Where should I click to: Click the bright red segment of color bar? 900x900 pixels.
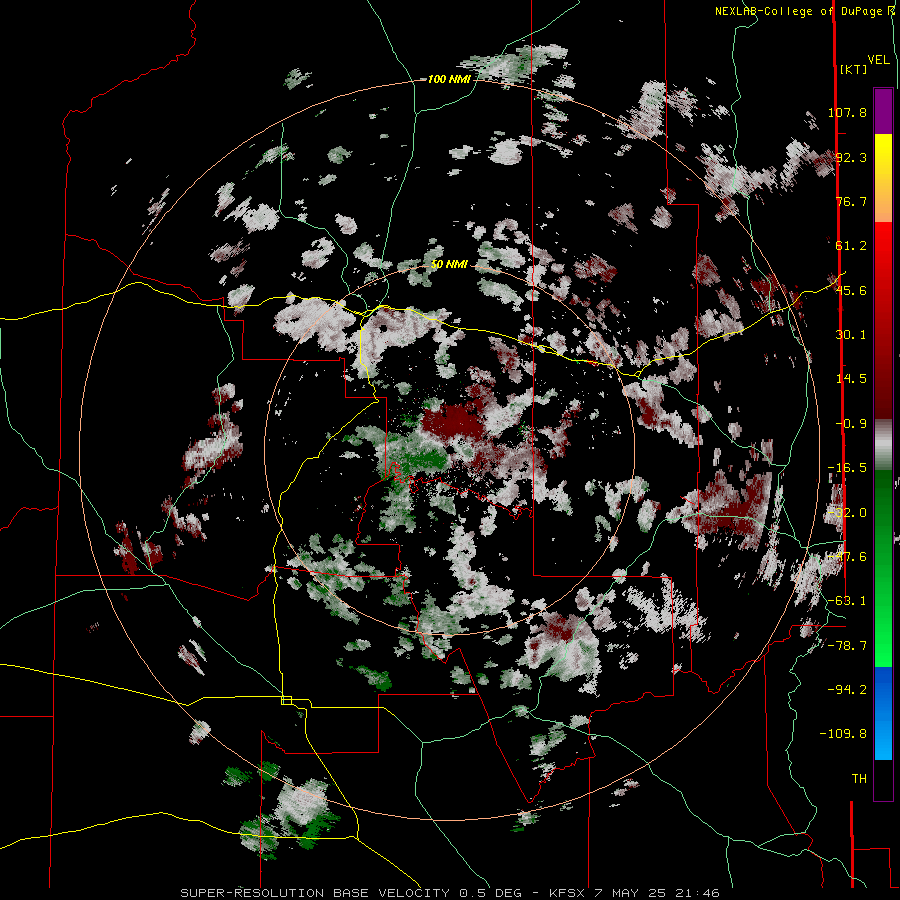[x=883, y=266]
